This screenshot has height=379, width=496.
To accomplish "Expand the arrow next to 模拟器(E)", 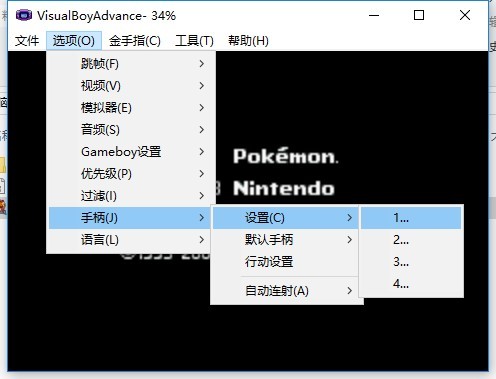I will (x=202, y=108).
